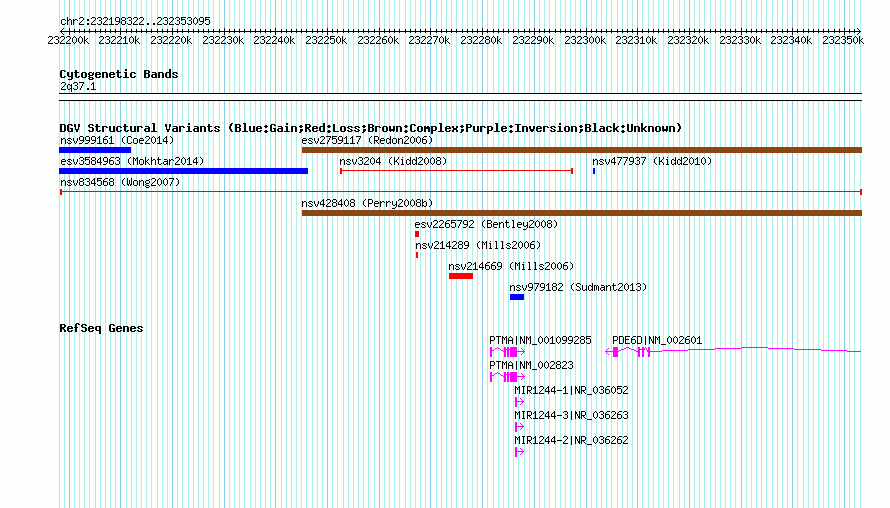Click the red esv2265792 loss marker

pyautogui.click(x=417, y=234)
